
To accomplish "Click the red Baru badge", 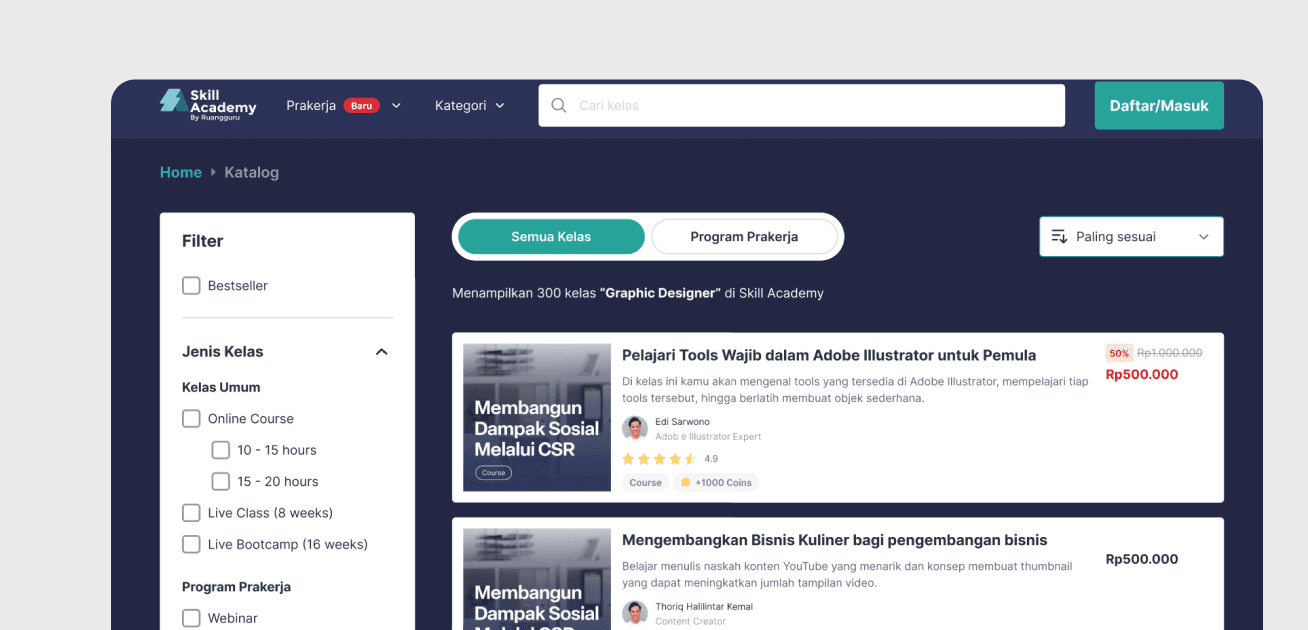I will tap(361, 105).
